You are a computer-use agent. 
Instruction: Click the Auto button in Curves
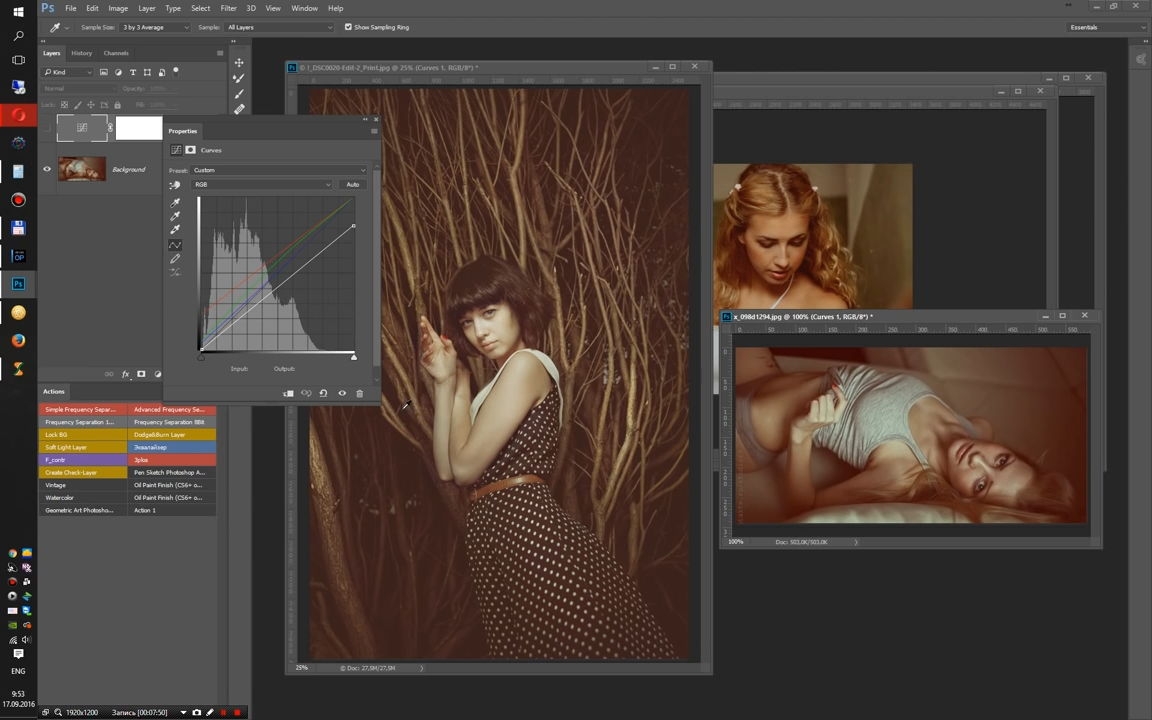(x=353, y=184)
